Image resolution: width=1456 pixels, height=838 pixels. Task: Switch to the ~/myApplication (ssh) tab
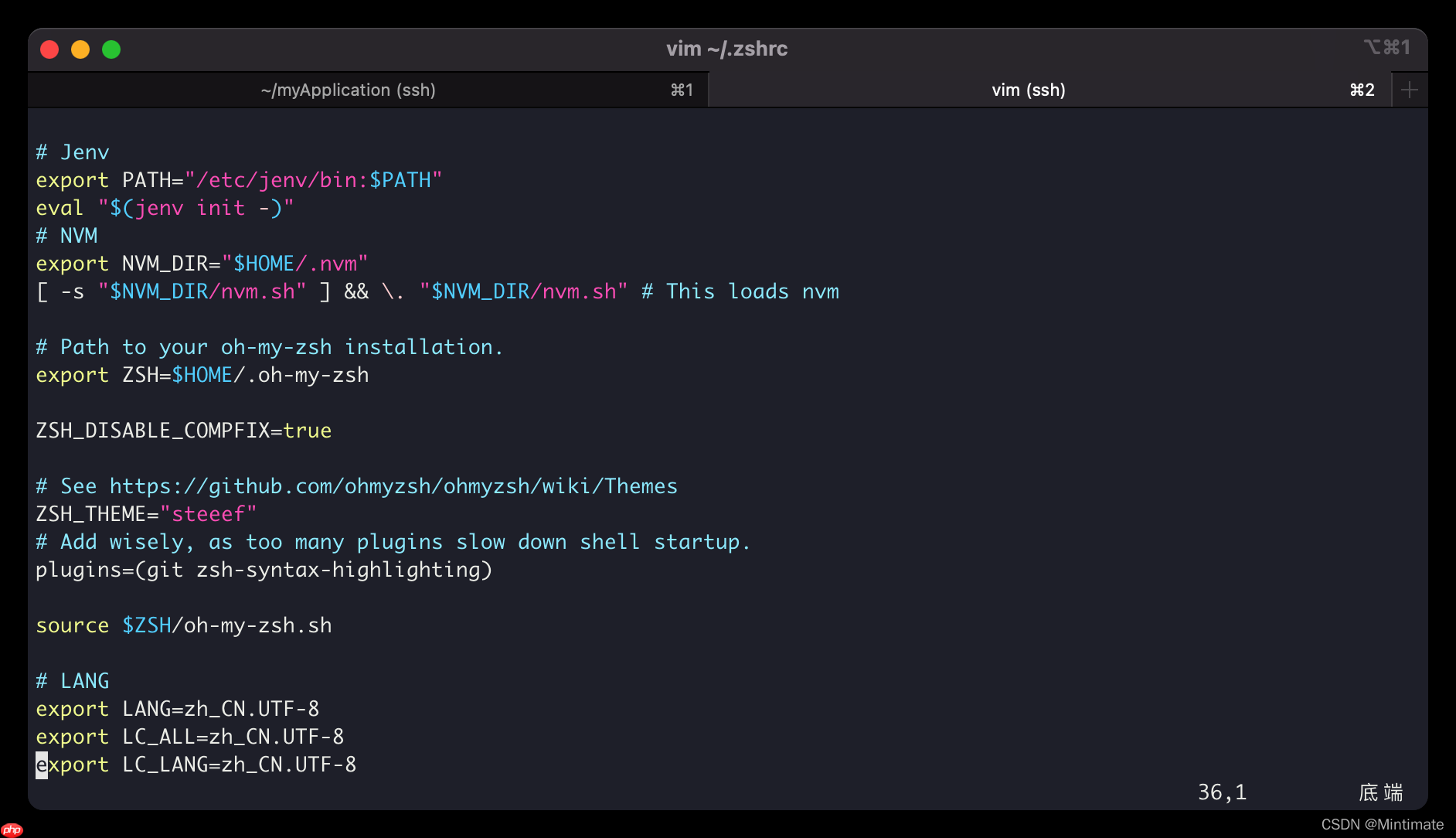(x=348, y=90)
